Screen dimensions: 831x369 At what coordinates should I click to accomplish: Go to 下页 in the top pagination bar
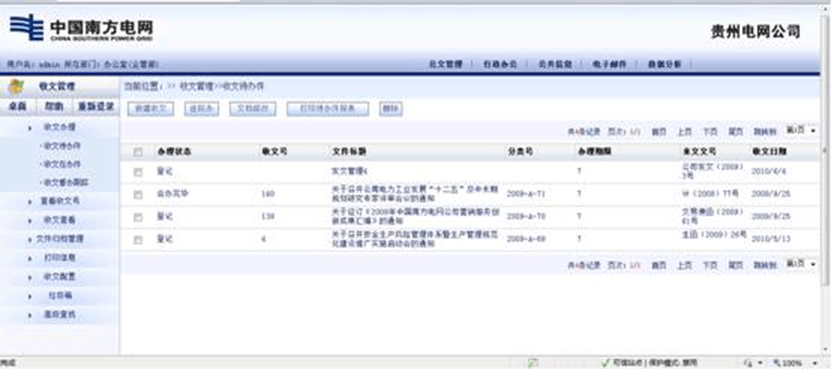(x=710, y=131)
